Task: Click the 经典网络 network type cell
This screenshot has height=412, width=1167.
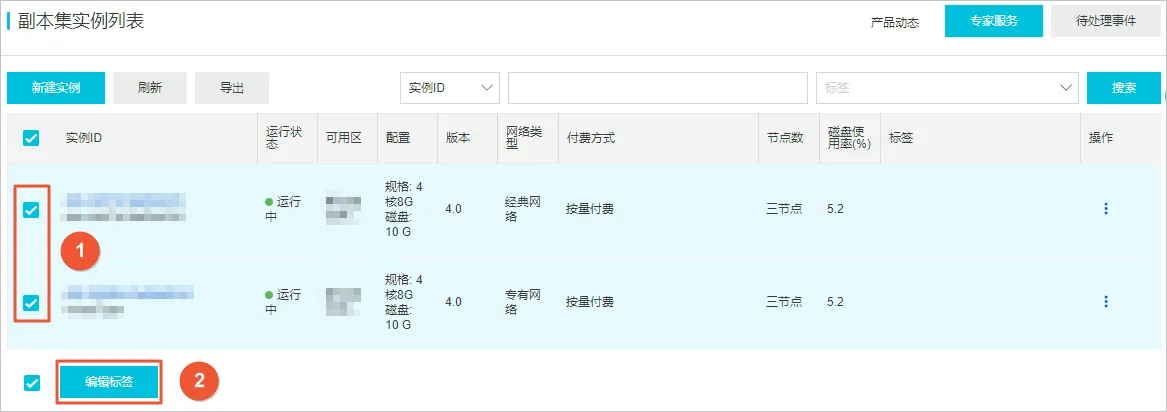Action: pyautogui.click(x=523, y=209)
